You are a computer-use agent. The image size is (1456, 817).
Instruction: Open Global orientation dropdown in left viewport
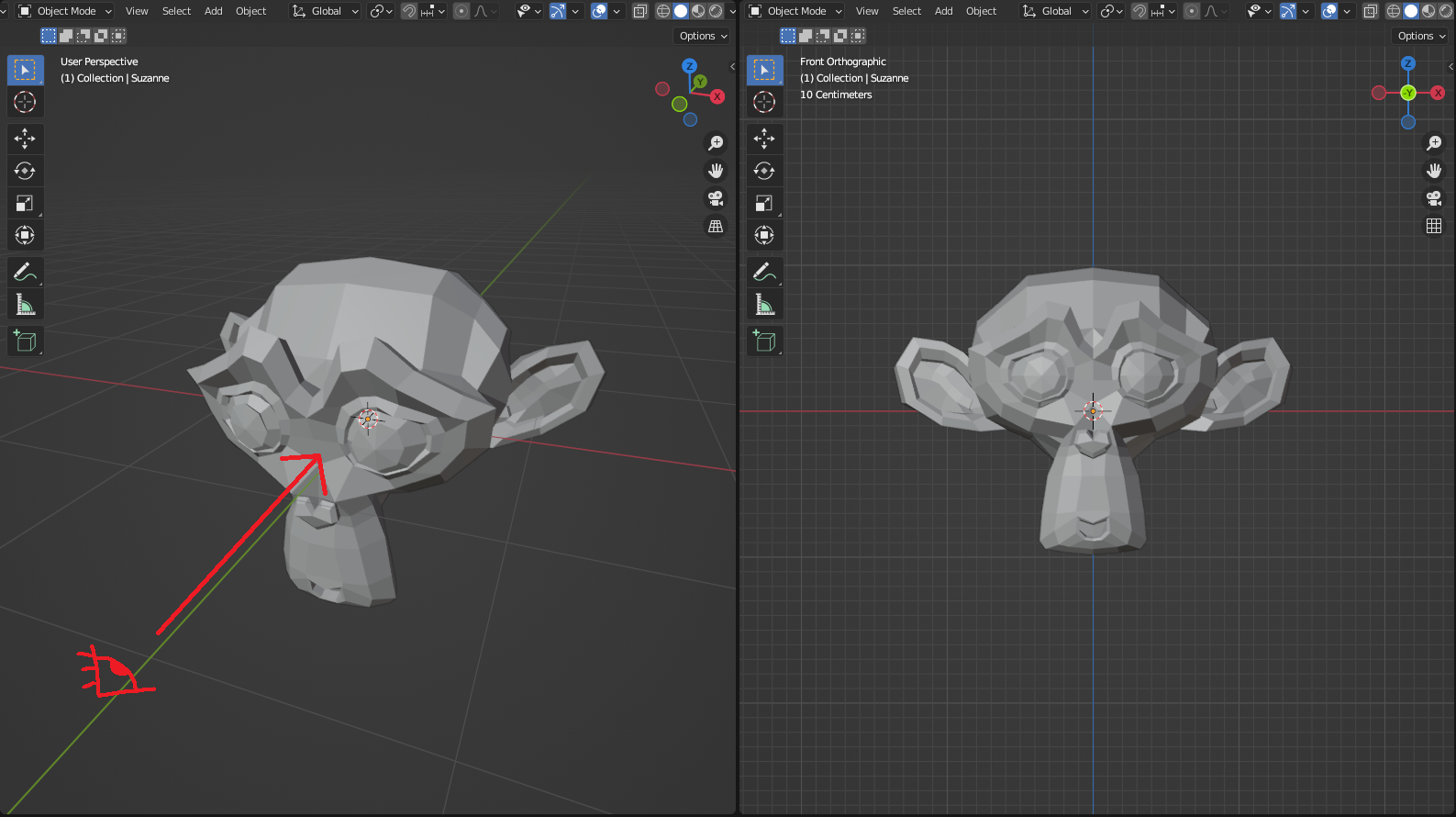[325, 11]
